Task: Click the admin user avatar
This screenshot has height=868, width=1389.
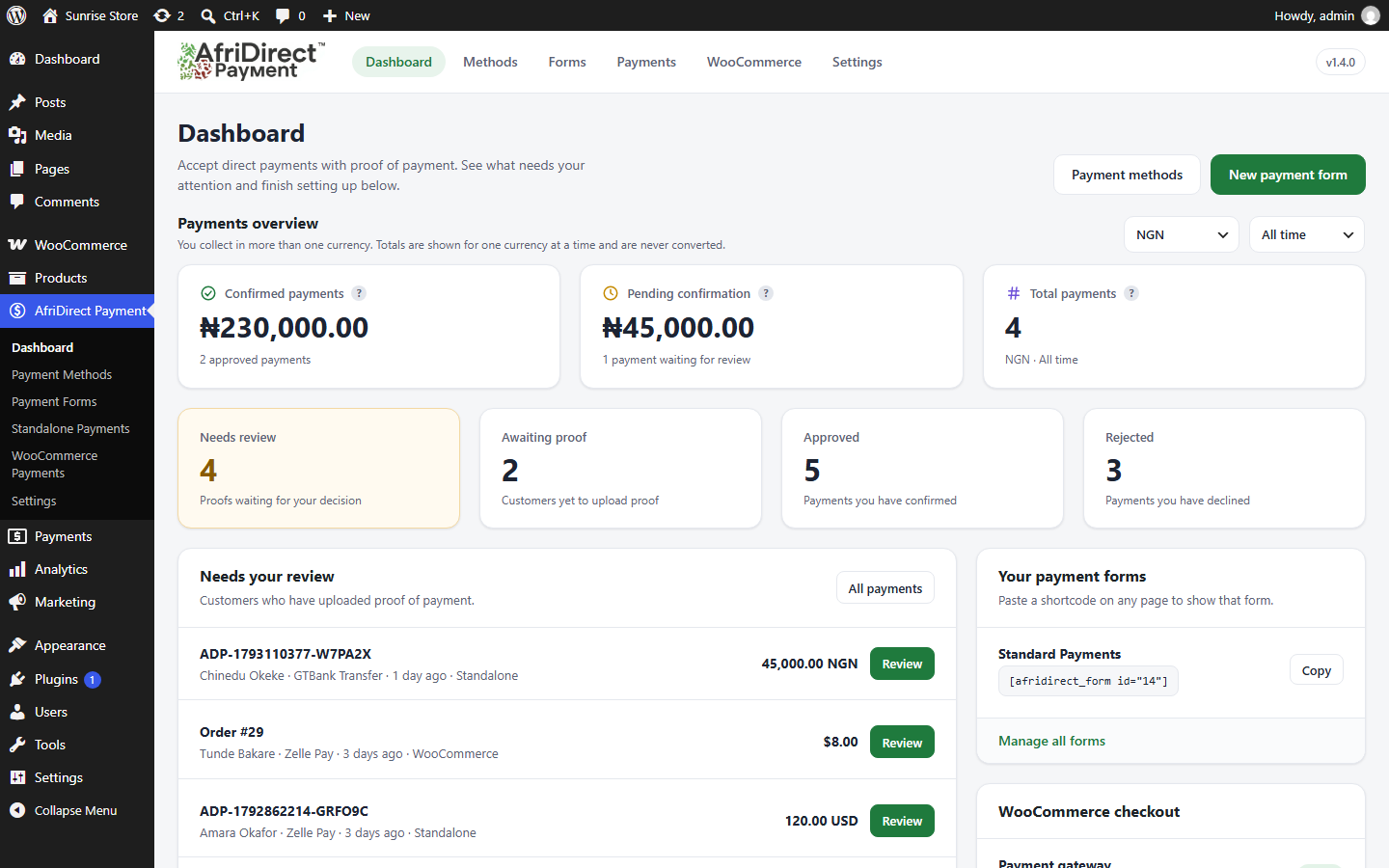Action: coord(1371,15)
